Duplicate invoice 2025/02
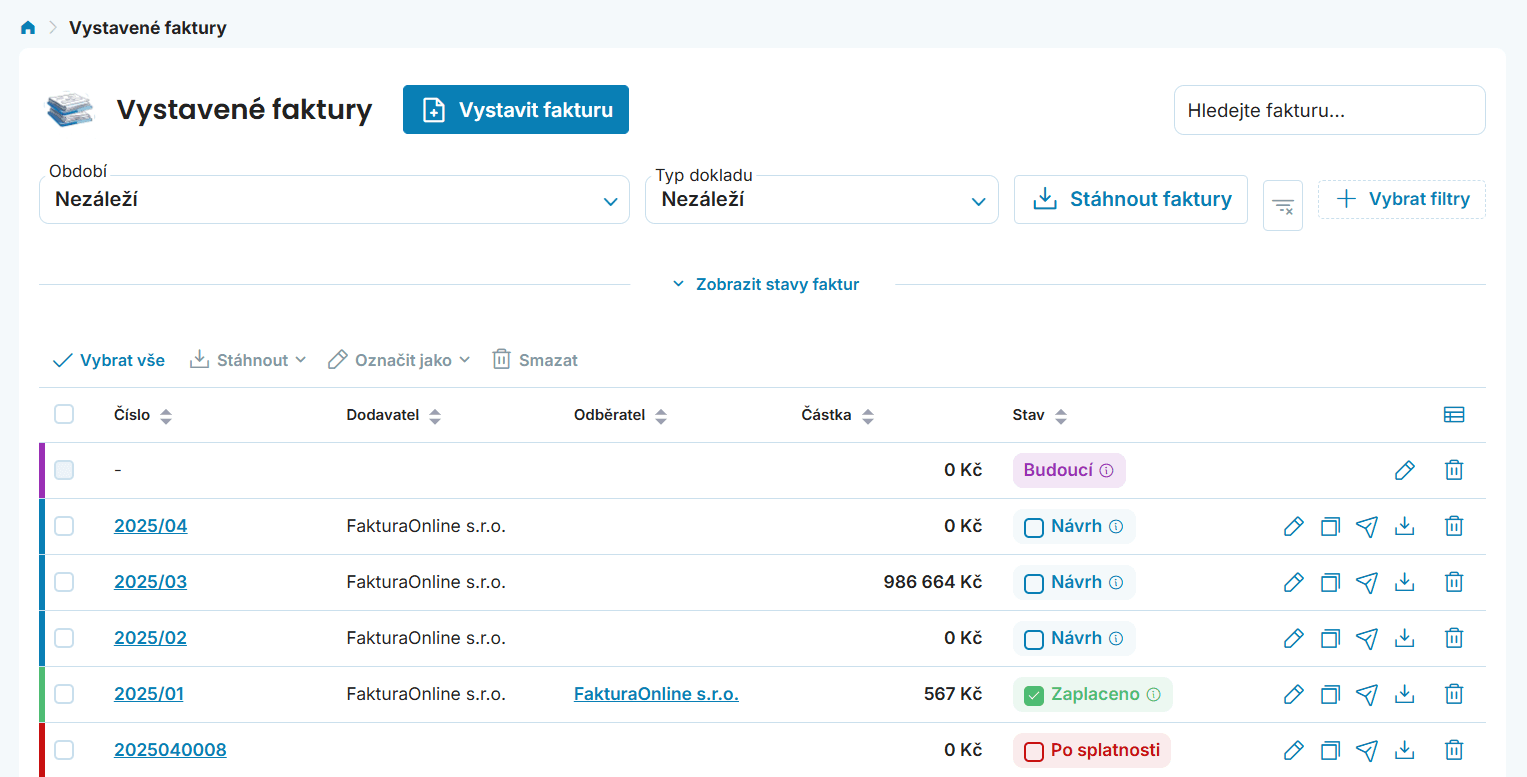The image size is (1527, 777). tap(1330, 638)
